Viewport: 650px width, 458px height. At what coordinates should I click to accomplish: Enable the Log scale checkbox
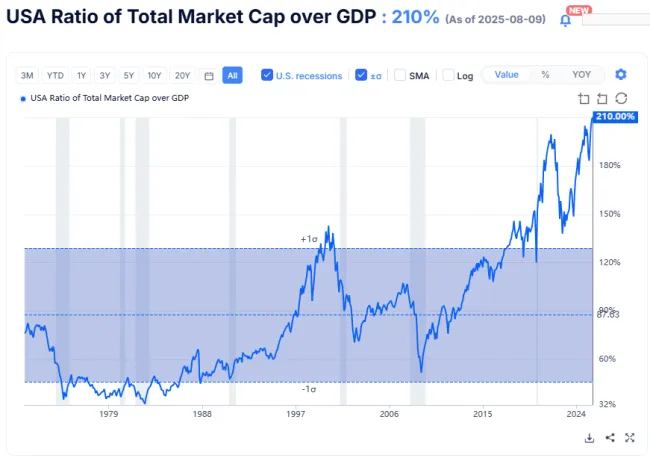(449, 75)
